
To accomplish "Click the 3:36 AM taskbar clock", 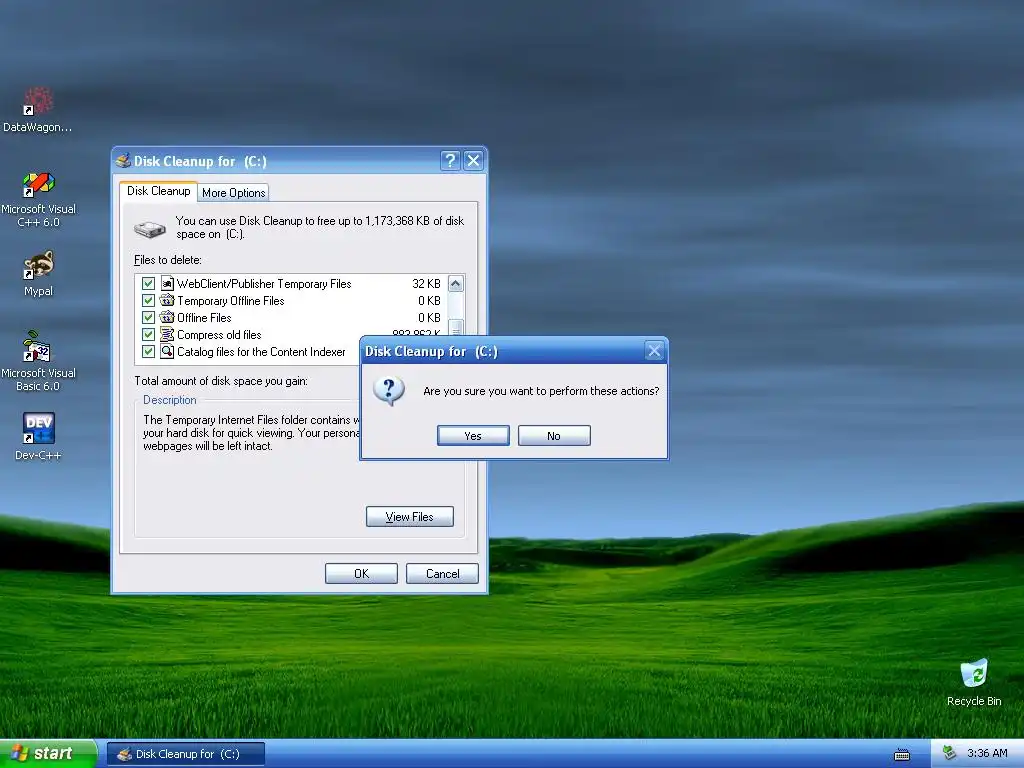I will [x=987, y=753].
